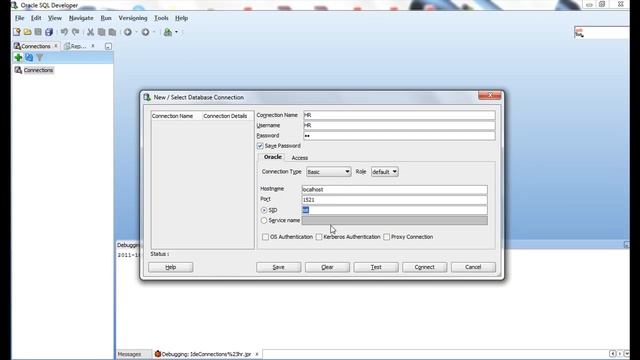Viewport: 640px width, 360px height.
Task: Select the Connections tree node
Action: pyautogui.click(x=38, y=70)
